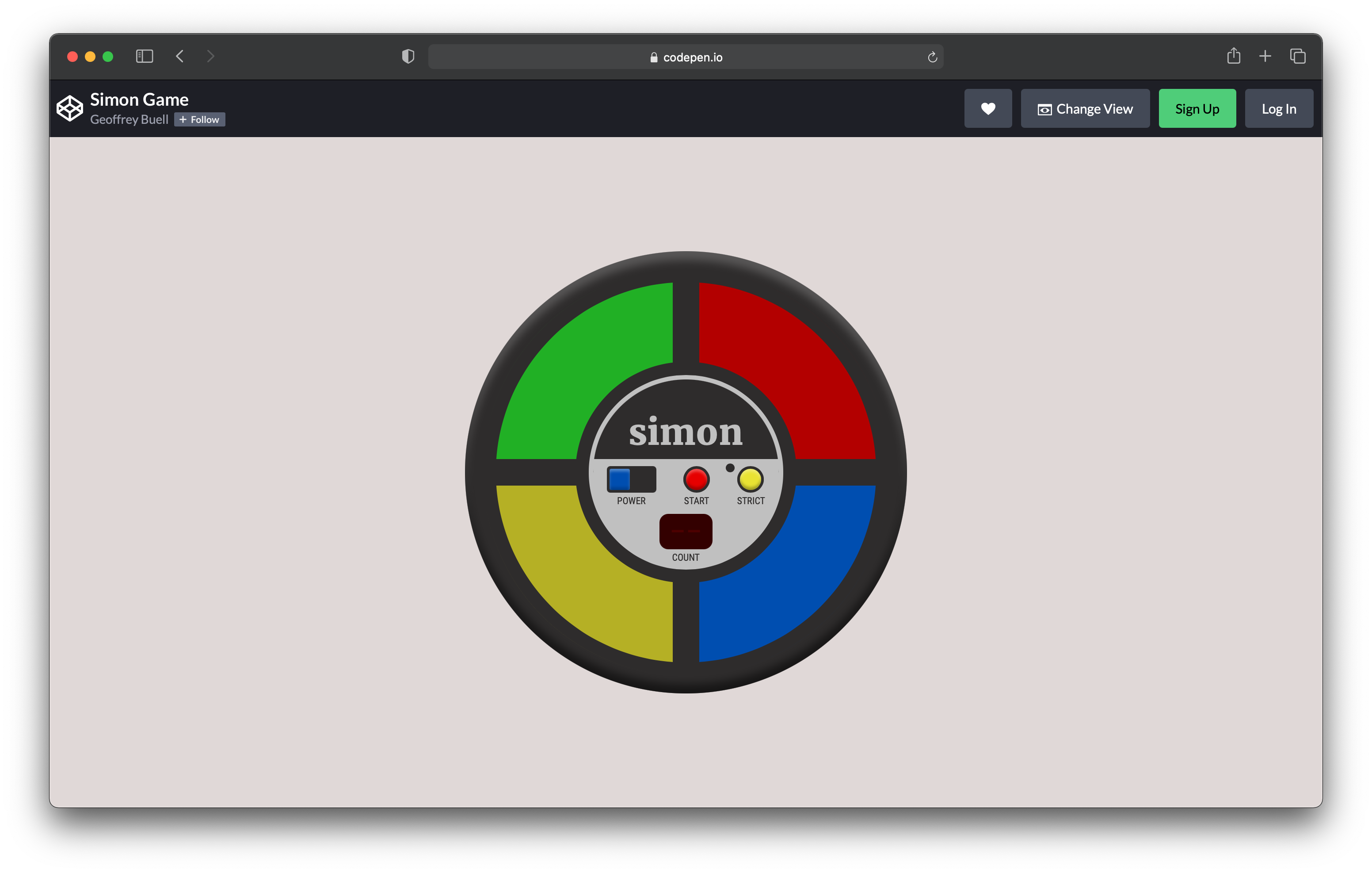Image resolution: width=1372 pixels, height=873 pixels.
Task: Toggle Safari sidebar panel icon
Action: pyautogui.click(x=144, y=57)
